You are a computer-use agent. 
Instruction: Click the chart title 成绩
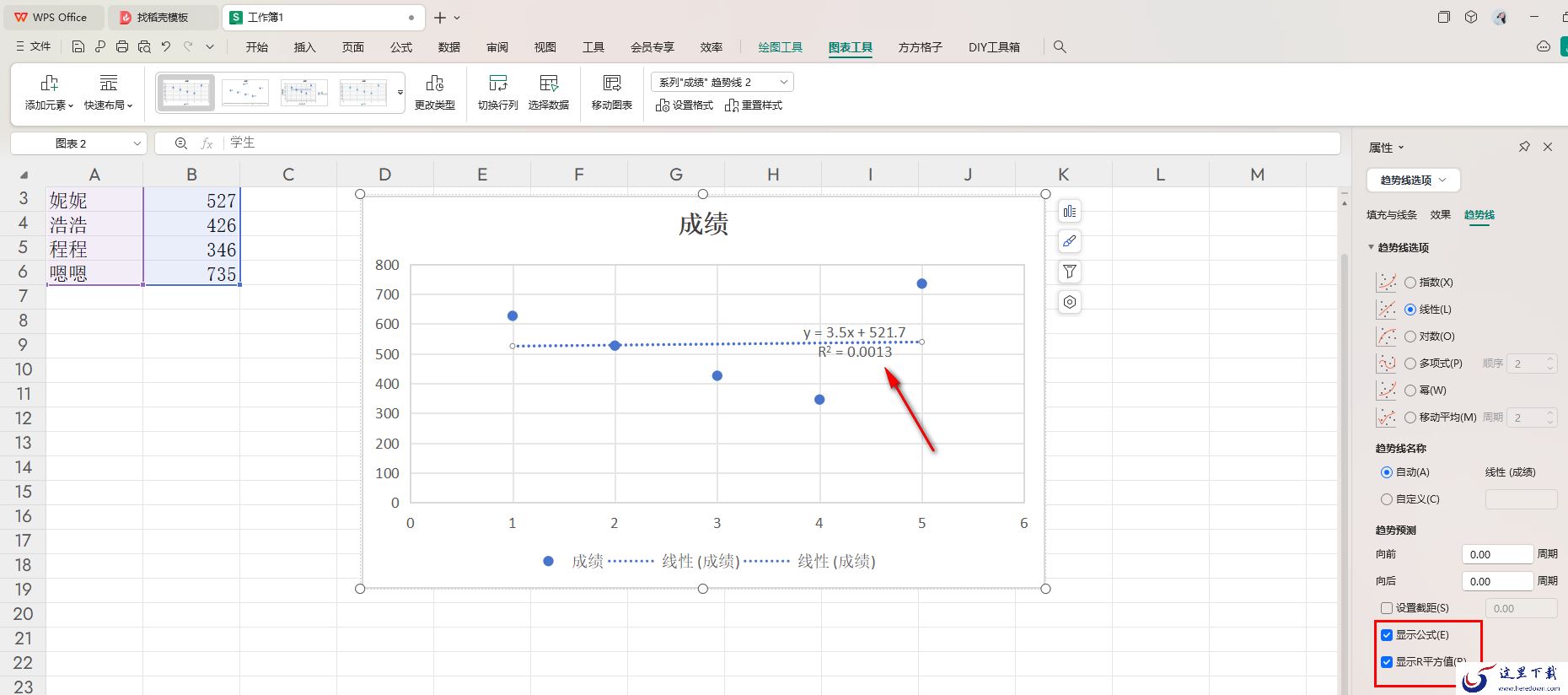(703, 224)
